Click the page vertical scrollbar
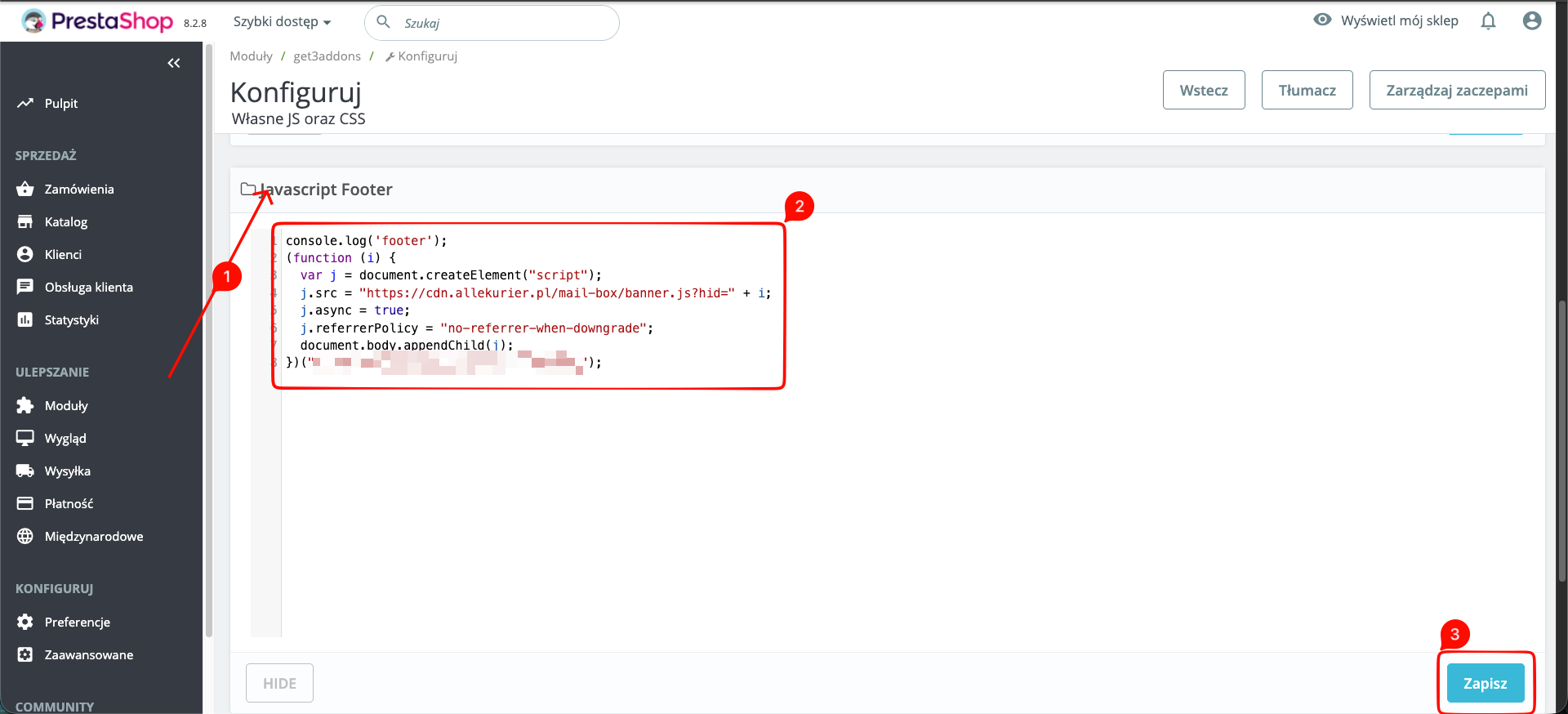Screen dimensions: 1568x714 pyautogui.click(x=1562, y=441)
